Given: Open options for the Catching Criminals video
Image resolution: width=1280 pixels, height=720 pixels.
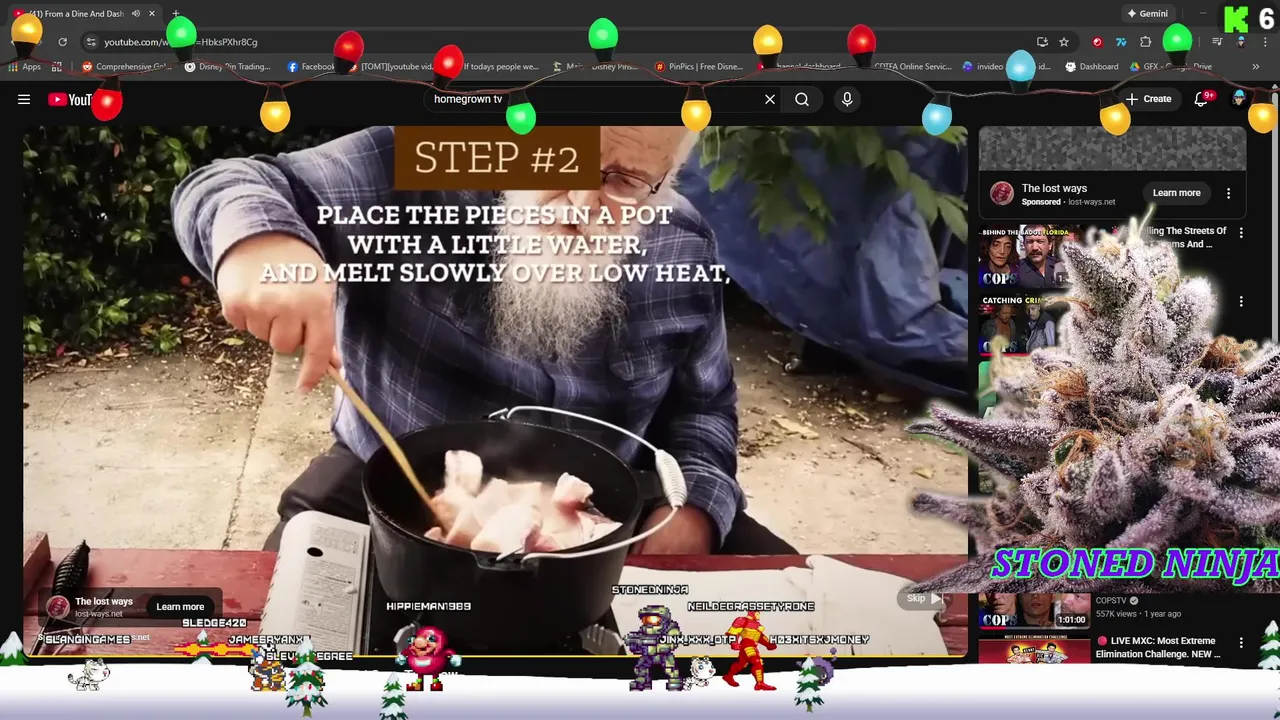Looking at the screenshot, I should pos(1241,301).
